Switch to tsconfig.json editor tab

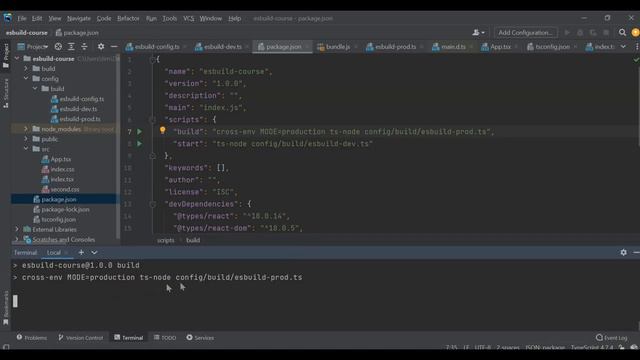[552, 47]
